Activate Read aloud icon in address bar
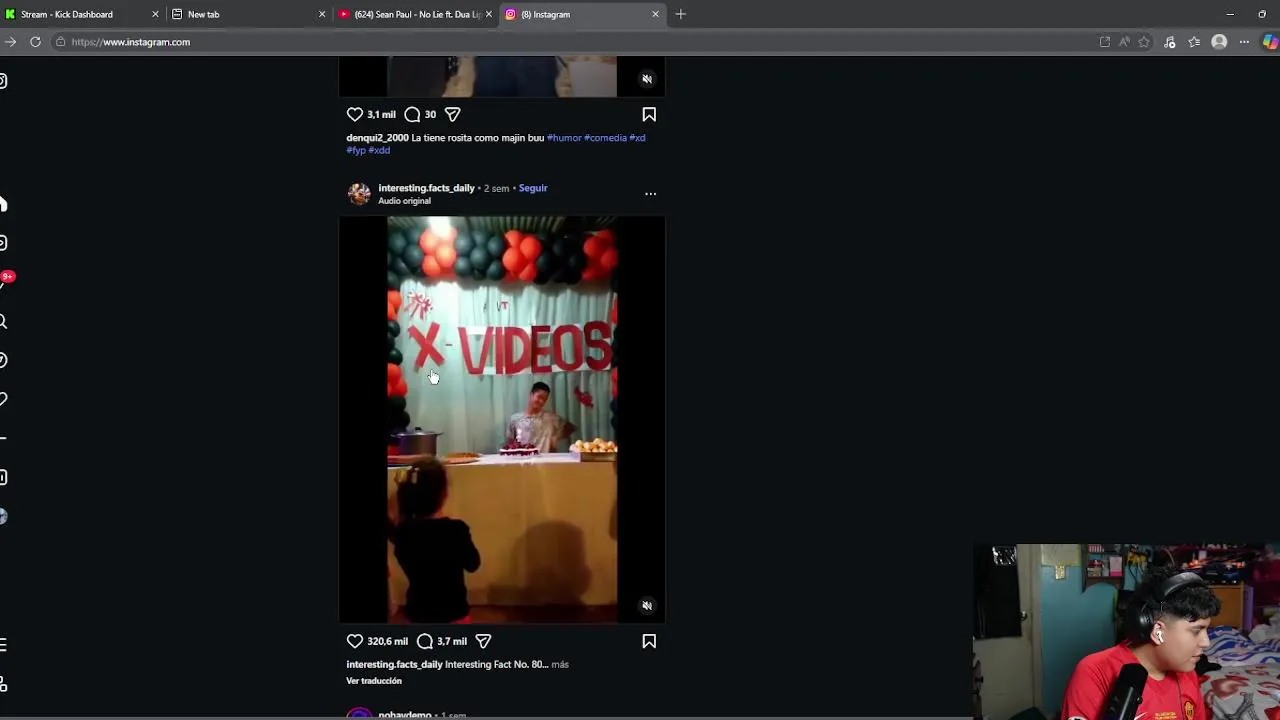This screenshot has width=1280, height=720. point(1124,42)
